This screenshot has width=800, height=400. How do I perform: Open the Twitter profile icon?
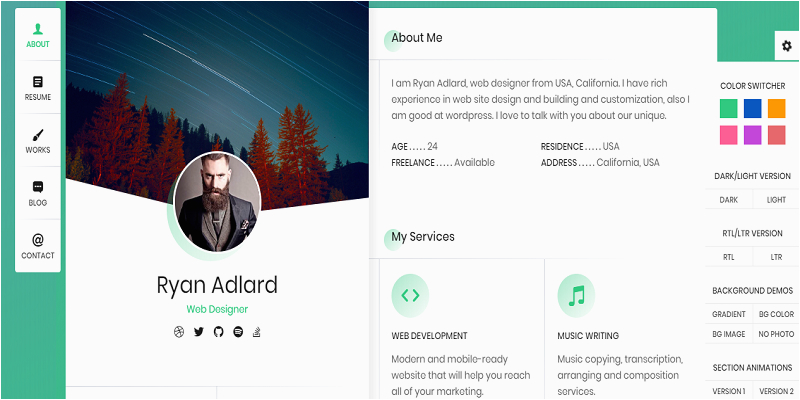(198, 332)
